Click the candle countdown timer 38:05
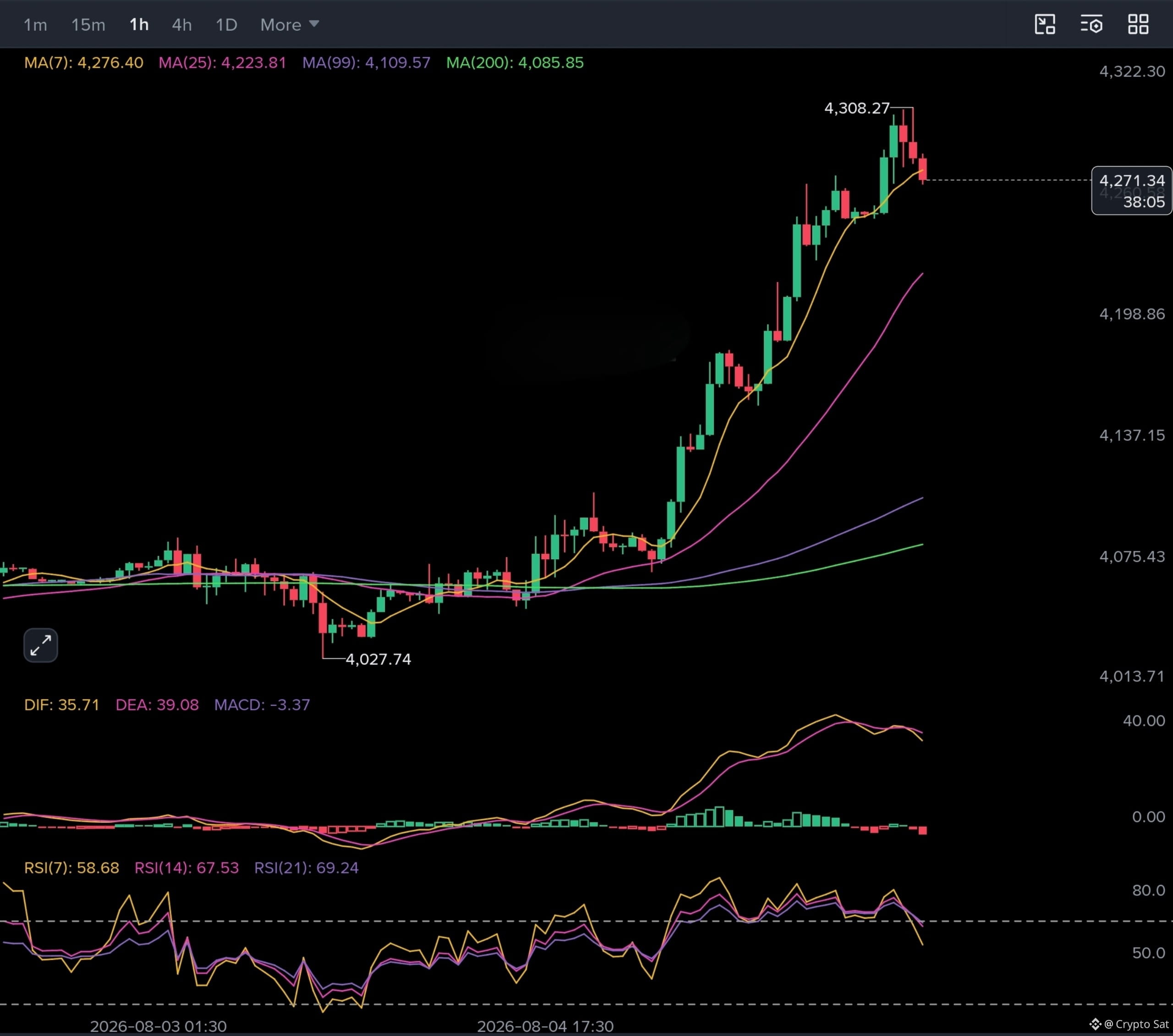 (x=1144, y=202)
